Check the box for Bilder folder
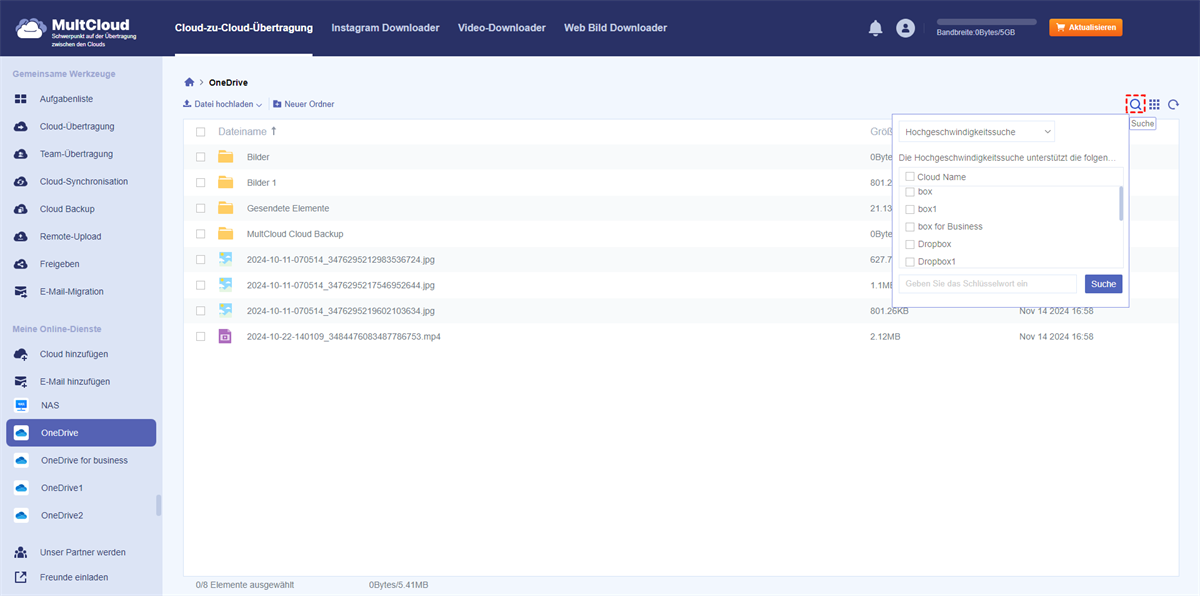This screenshot has height=596, width=1200. (201, 157)
